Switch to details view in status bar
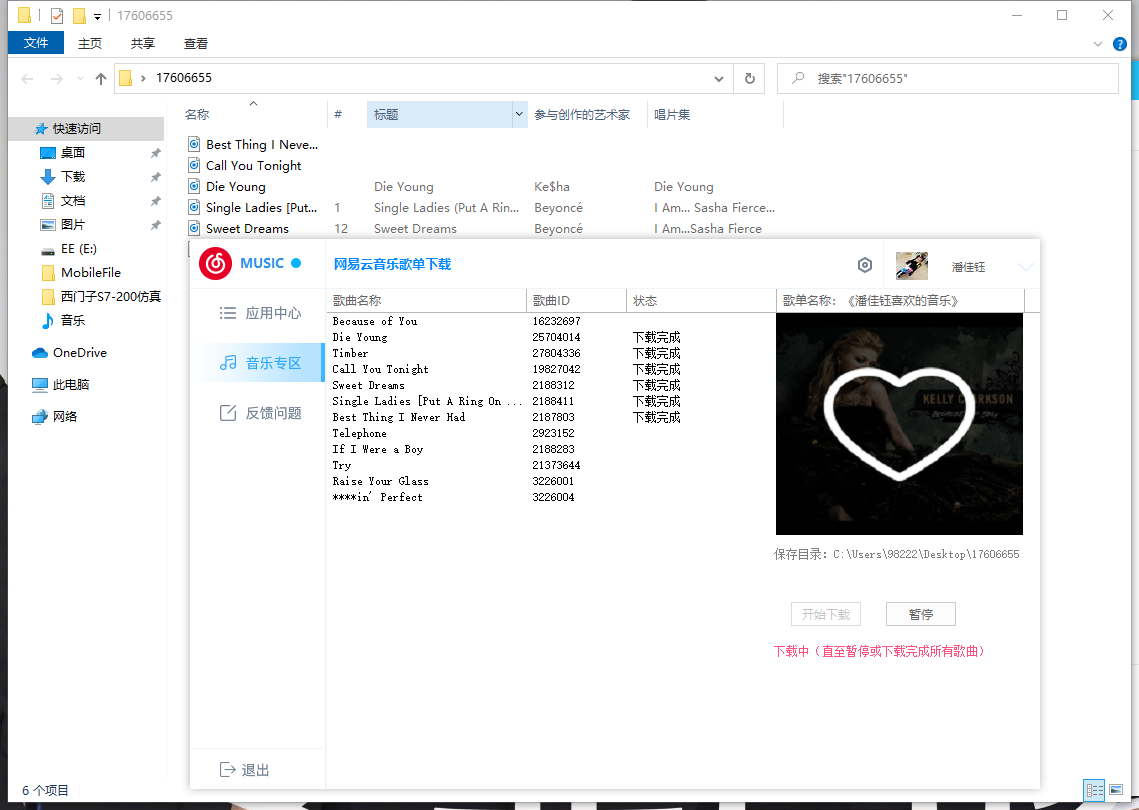Viewport: 1139px width, 810px height. [1094, 790]
